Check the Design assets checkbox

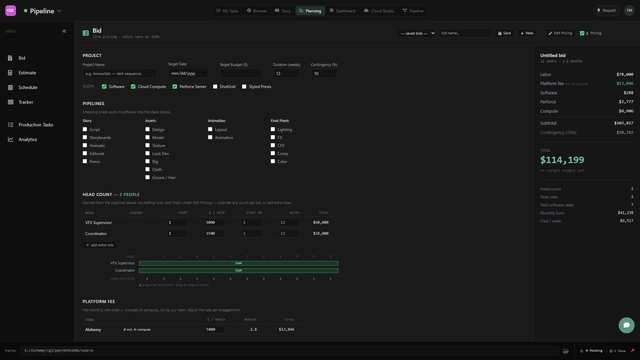pos(147,129)
